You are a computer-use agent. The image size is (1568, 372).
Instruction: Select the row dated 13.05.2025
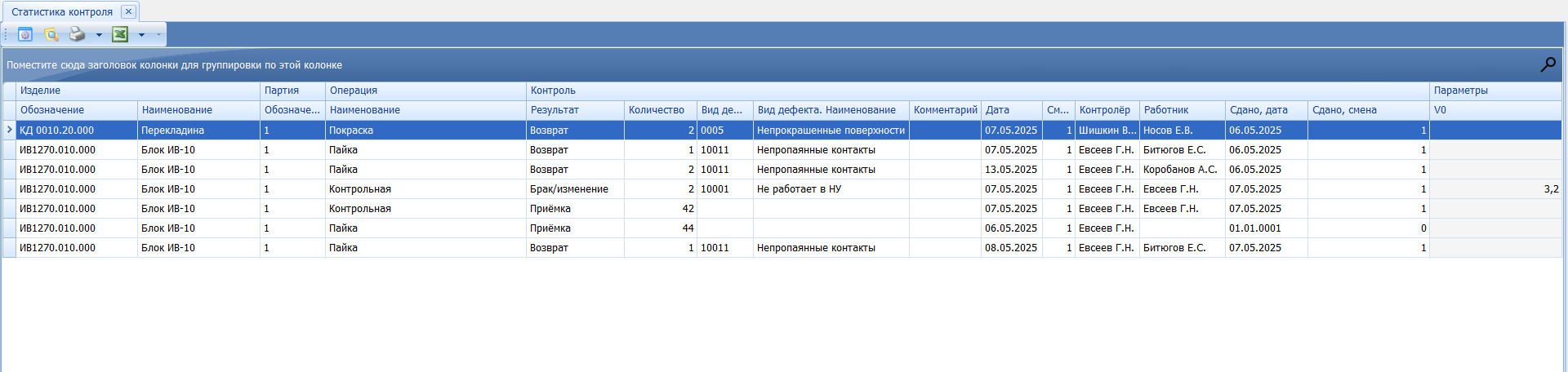pyautogui.click(x=1010, y=170)
